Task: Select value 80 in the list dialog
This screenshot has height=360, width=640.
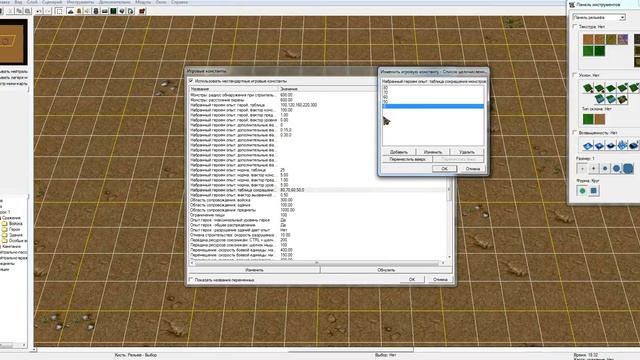Action: pyautogui.click(x=433, y=88)
